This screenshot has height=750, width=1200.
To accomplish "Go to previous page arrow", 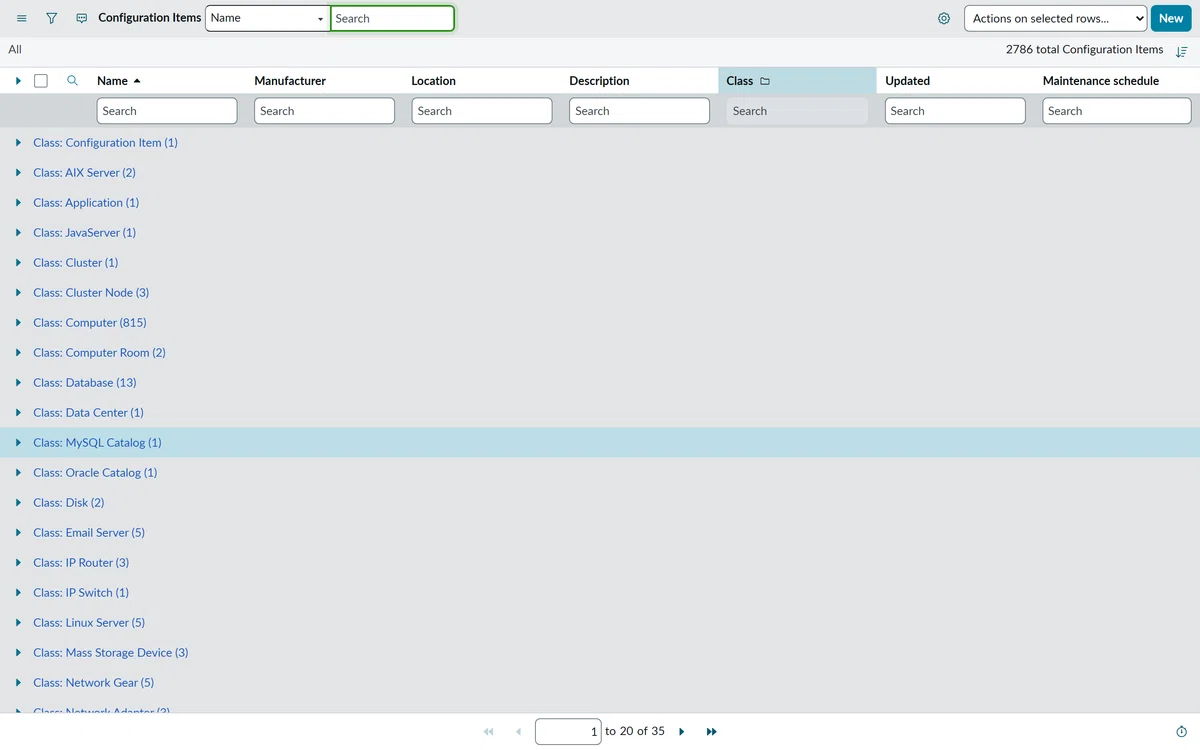I will tap(518, 732).
